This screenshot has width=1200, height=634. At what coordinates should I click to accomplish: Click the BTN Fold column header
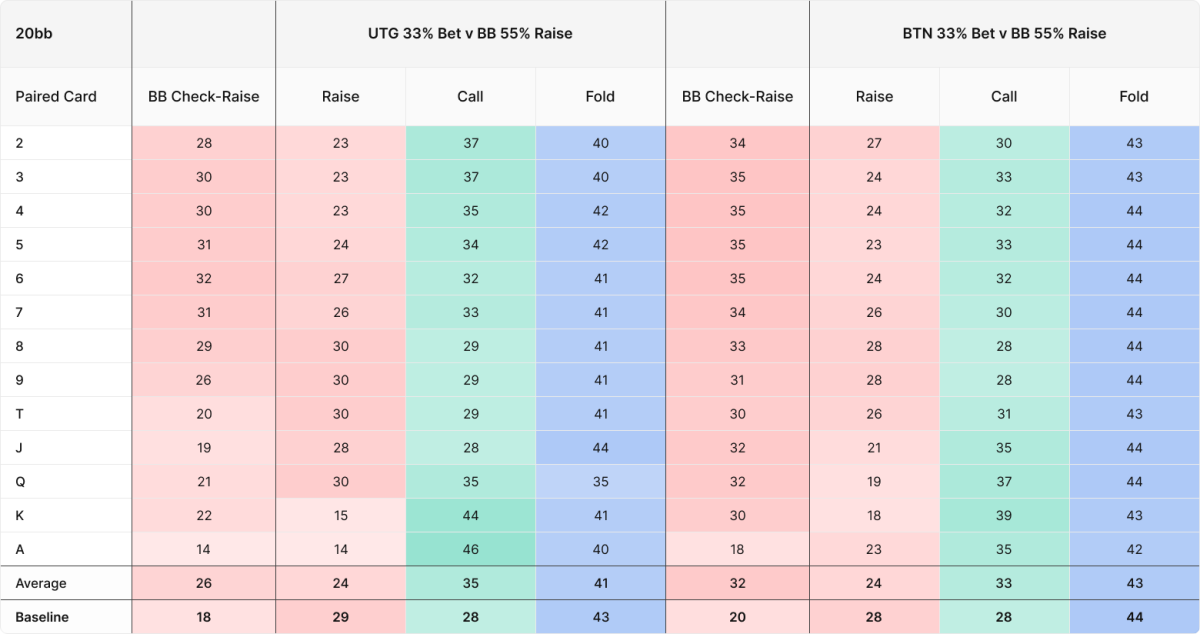pyautogui.click(x=1134, y=97)
